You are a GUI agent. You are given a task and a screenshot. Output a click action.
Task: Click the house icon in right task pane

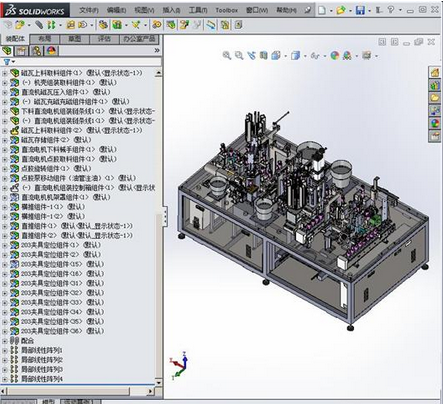[435, 72]
